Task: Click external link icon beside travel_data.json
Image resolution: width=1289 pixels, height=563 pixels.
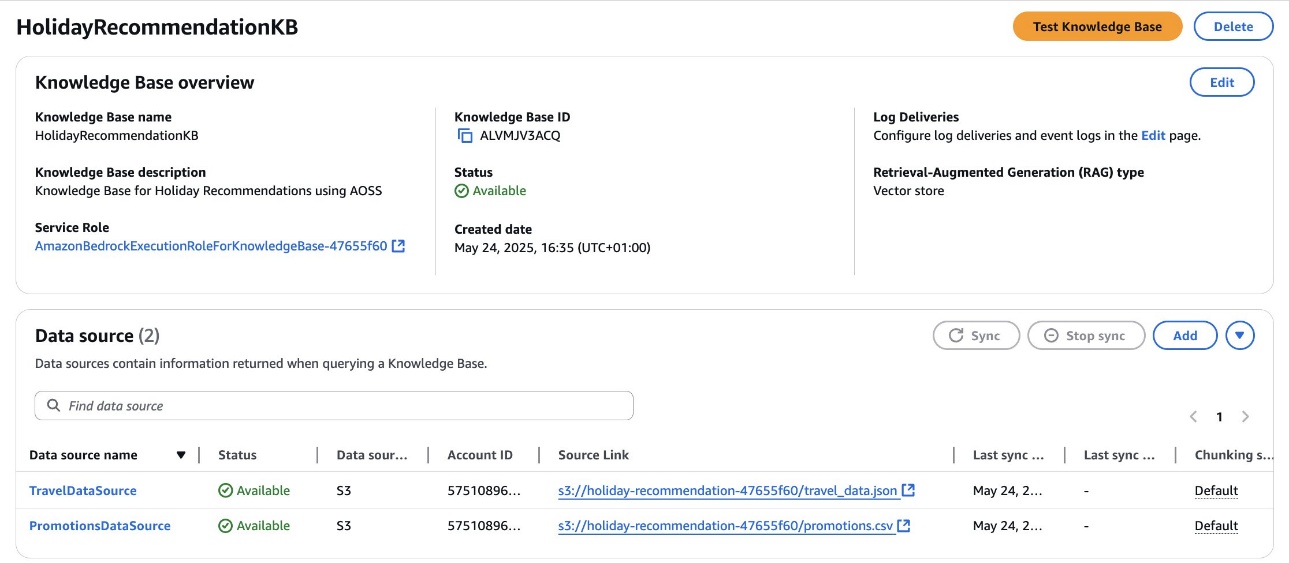Action: [x=908, y=491]
